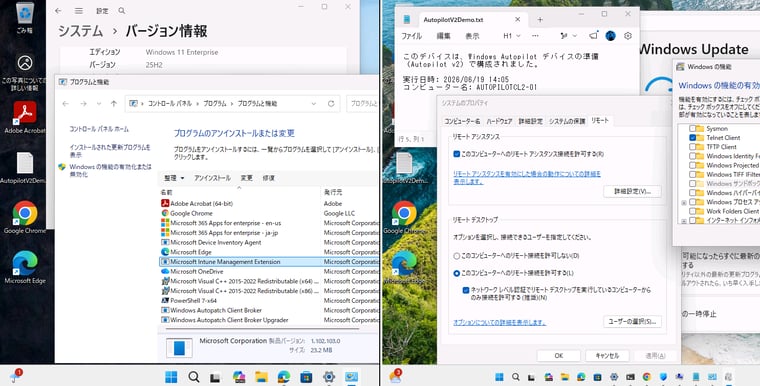
Task: Open the Remote Assistance details link
Action: [x=527, y=177]
